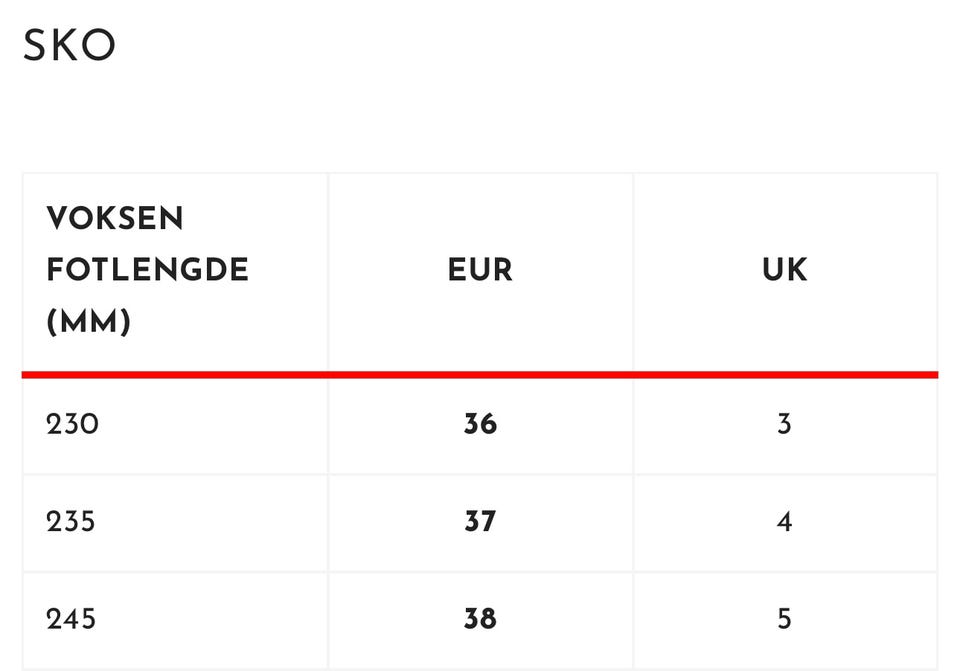Image resolution: width=960 pixels, height=671 pixels.
Task: Click the 230 foot length cell
Action: [x=73, y=424]
